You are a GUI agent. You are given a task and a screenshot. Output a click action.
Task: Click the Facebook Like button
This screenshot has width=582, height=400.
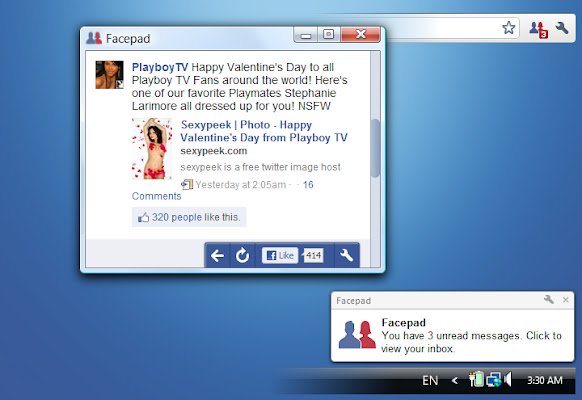coord(280,255)
